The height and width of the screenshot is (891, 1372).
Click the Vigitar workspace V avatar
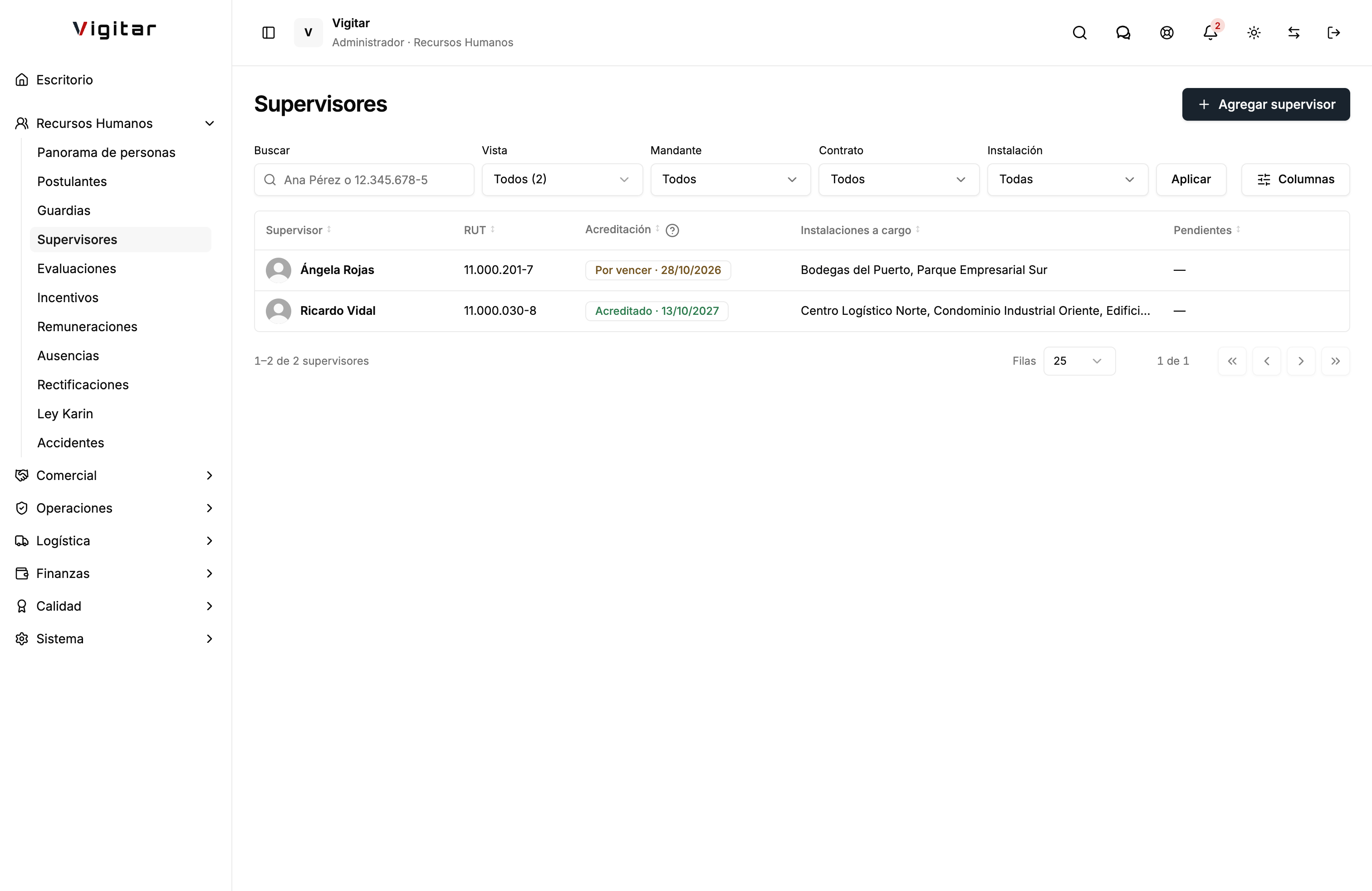pyautogui.click(x=309, y=33)
